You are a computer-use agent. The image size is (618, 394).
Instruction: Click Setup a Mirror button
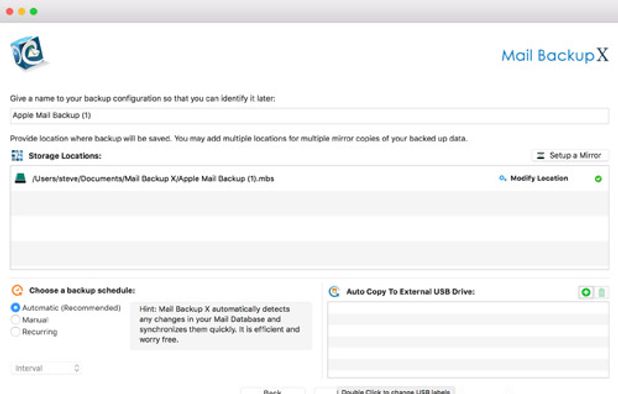coord(570,156)
